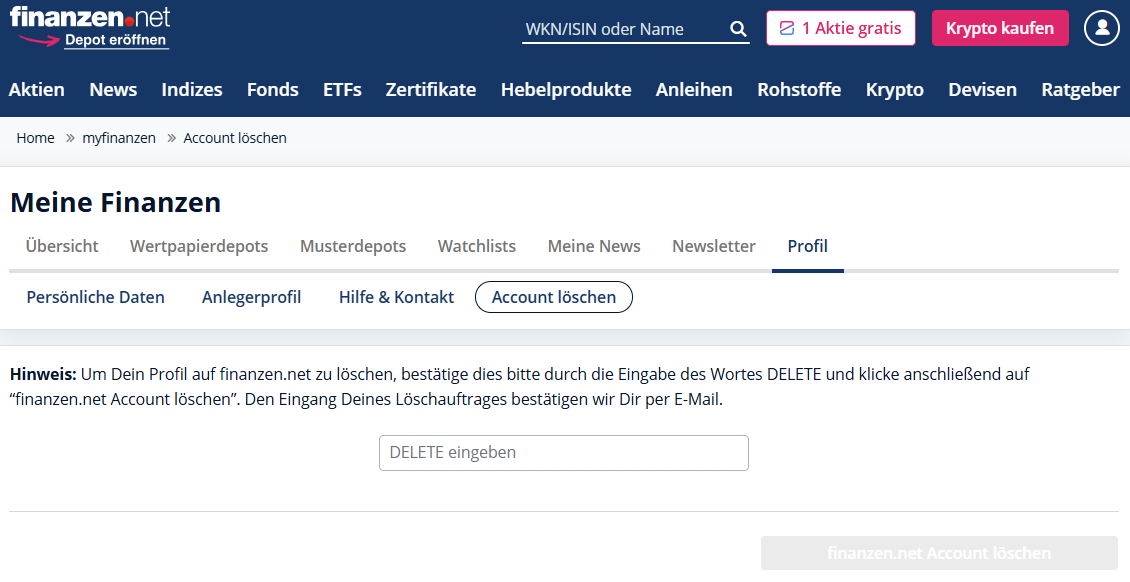The width and height of the screenshot is (1130, 582).
Task: Open the user profile icon
Action: click(1101, 28)
